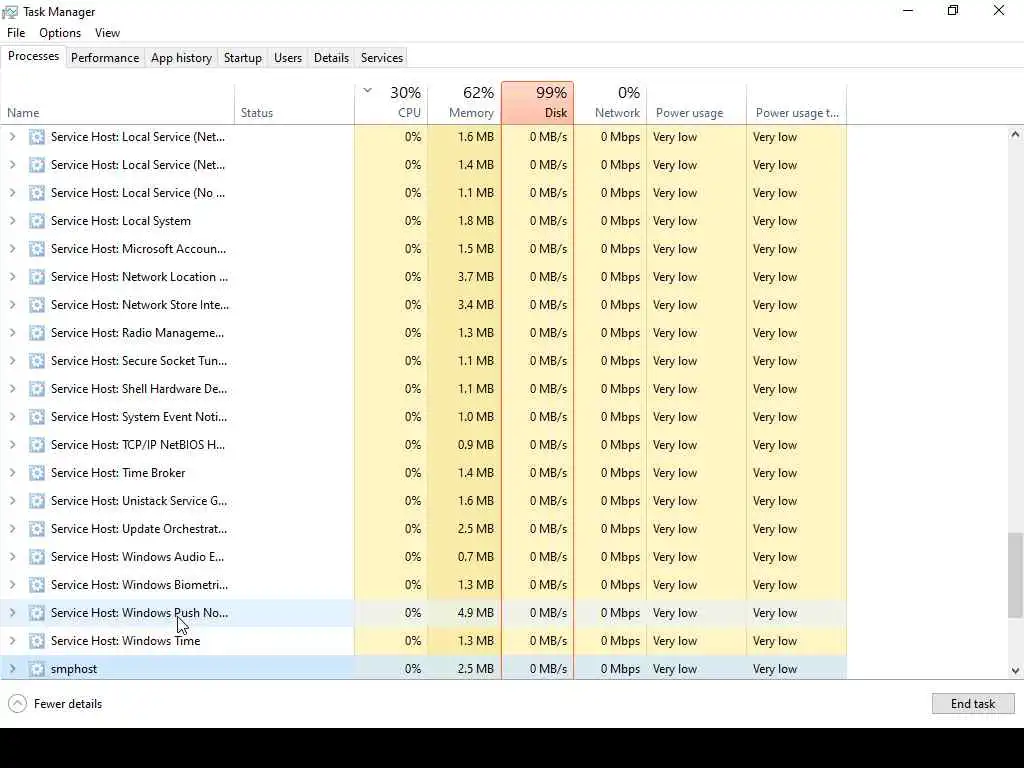Image resolution: width=1024 pixels, height=768 pixels.
Task: Open the Users tab
Action: click(288, 57)
